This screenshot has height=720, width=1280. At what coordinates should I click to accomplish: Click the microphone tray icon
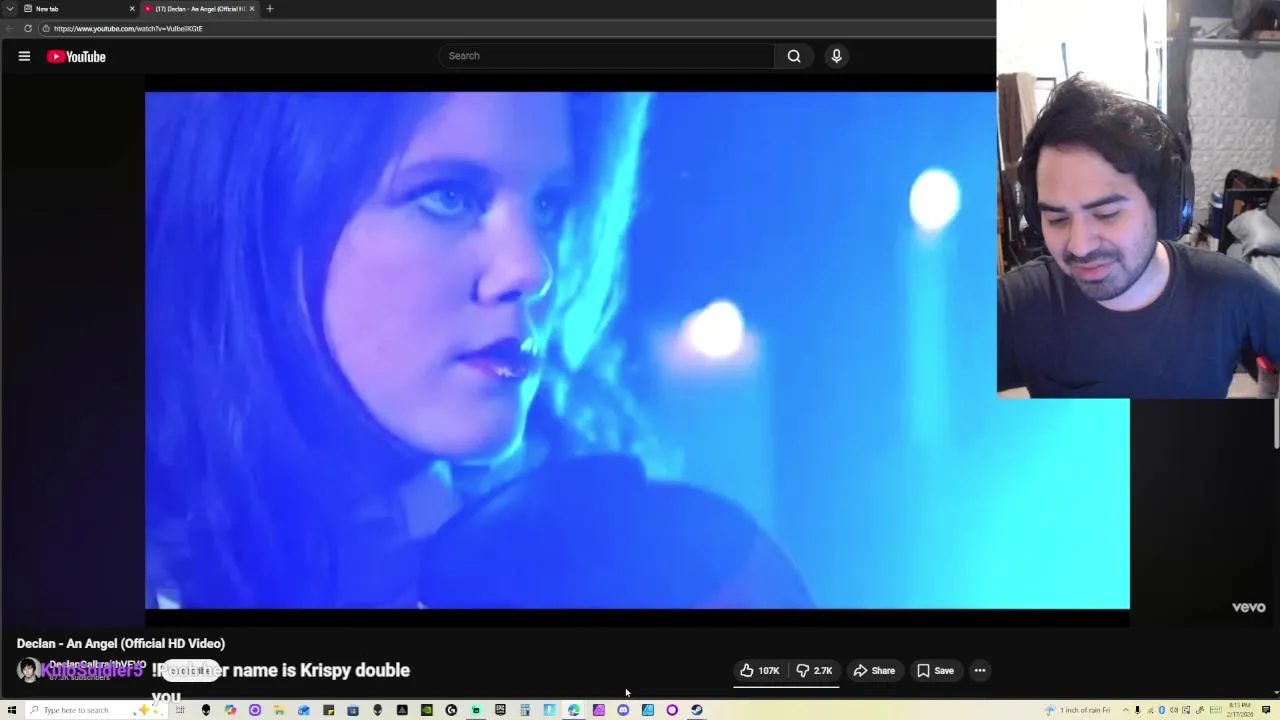pyautogui.click(x=1137, y=710)
